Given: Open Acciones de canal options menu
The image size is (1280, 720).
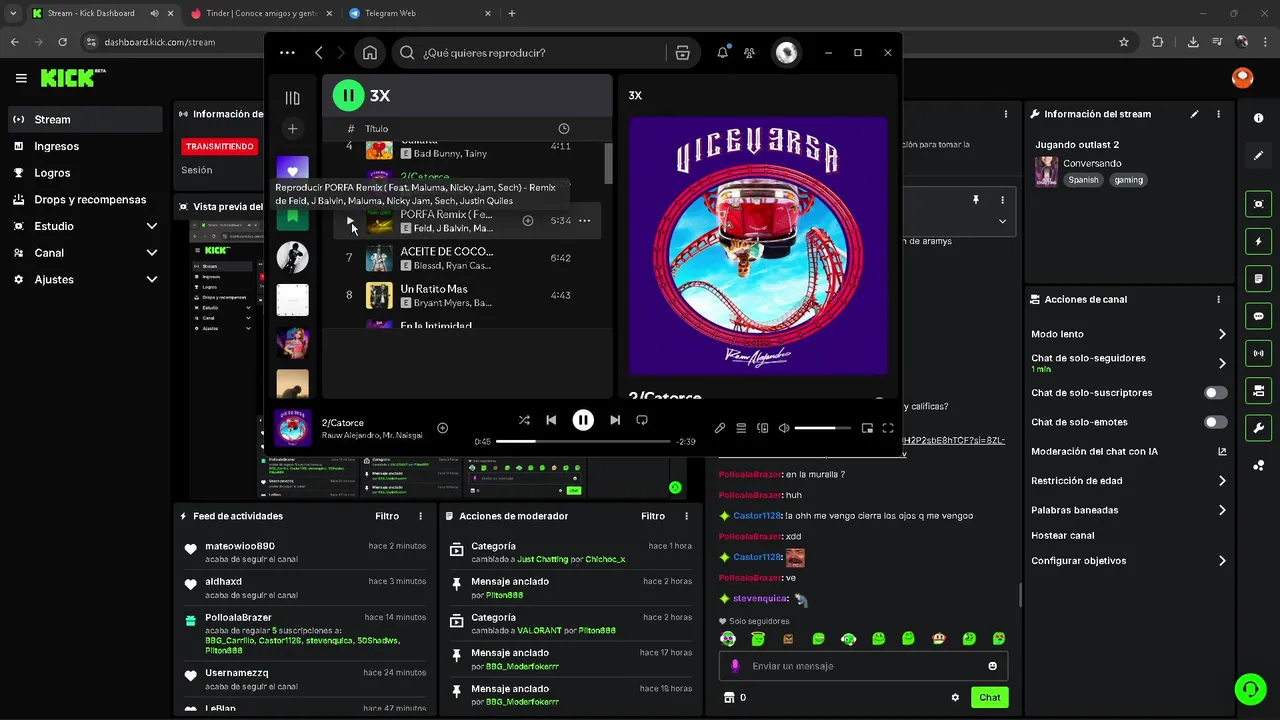Looking at the screenshot, I should (1218, 299).
